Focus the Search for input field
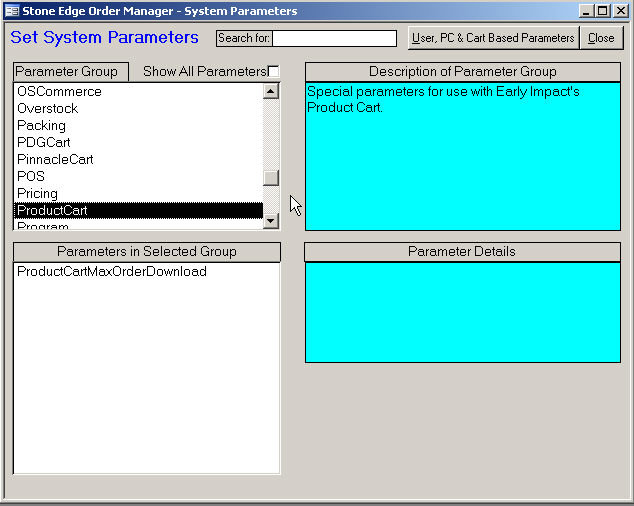The image size is (634, 506). 334,38
